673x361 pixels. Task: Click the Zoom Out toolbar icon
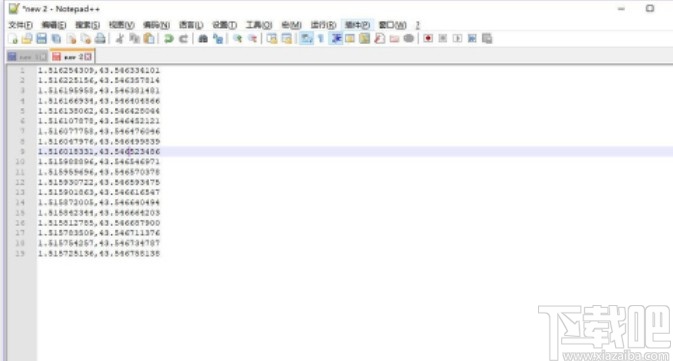[252, 39]
